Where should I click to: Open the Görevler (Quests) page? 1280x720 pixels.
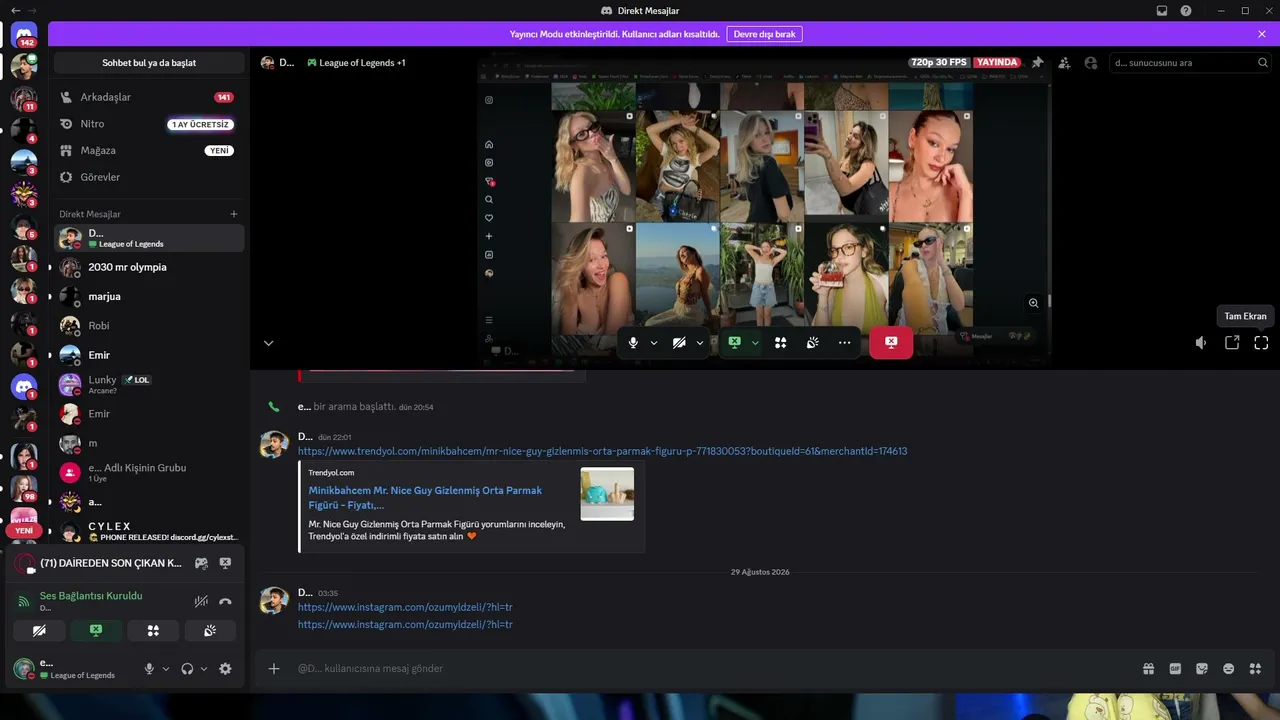[149, 177]
